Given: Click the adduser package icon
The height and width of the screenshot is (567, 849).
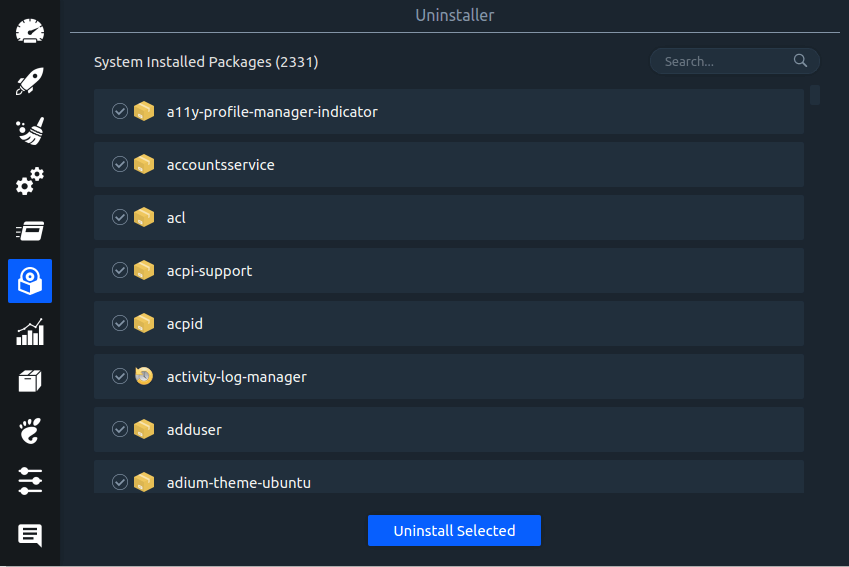Looking at the screenshot, I should (144, 429).
